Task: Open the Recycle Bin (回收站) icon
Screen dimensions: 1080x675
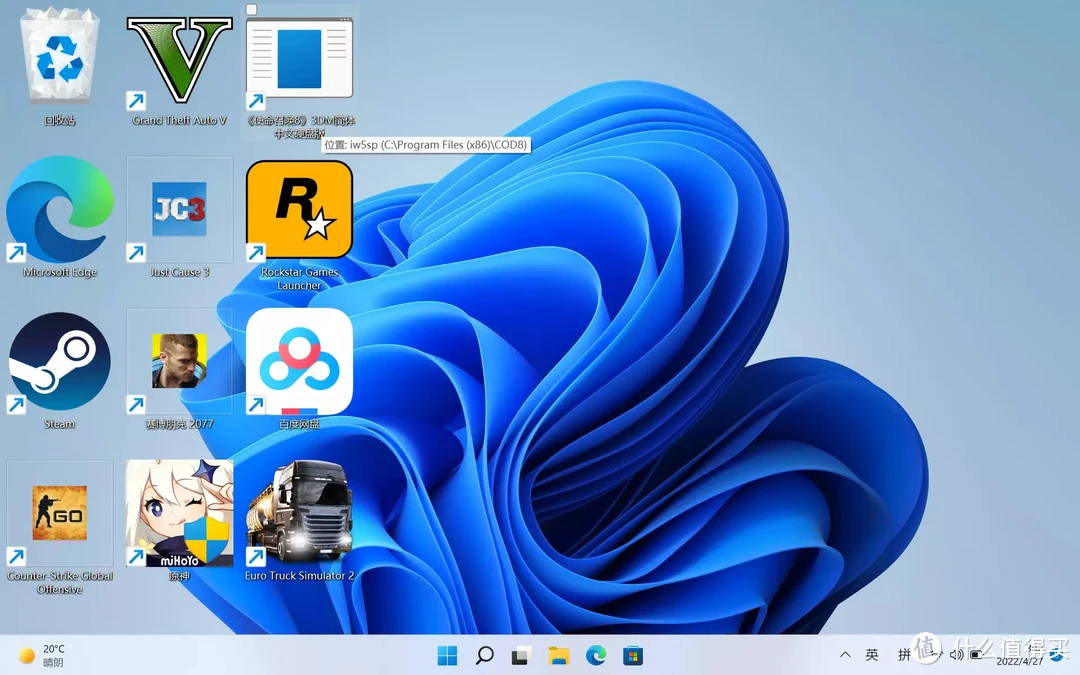Action: 60,57
